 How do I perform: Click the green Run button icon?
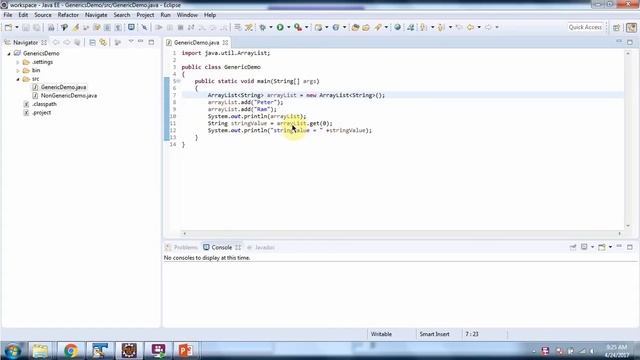coord(280,27)
